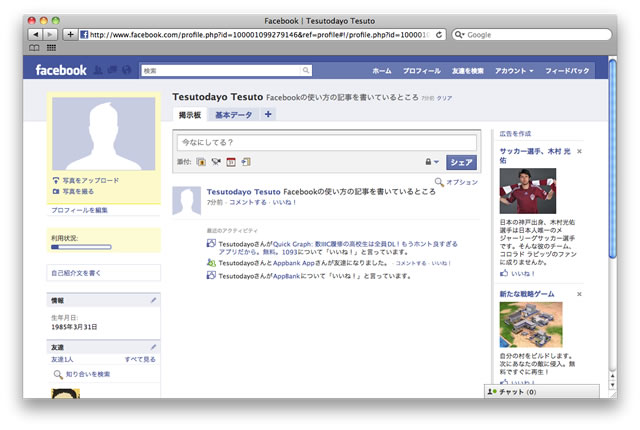Screen dimensions: 640x430
Task: Add a new profile tab with plus
Action: (268, 114)
